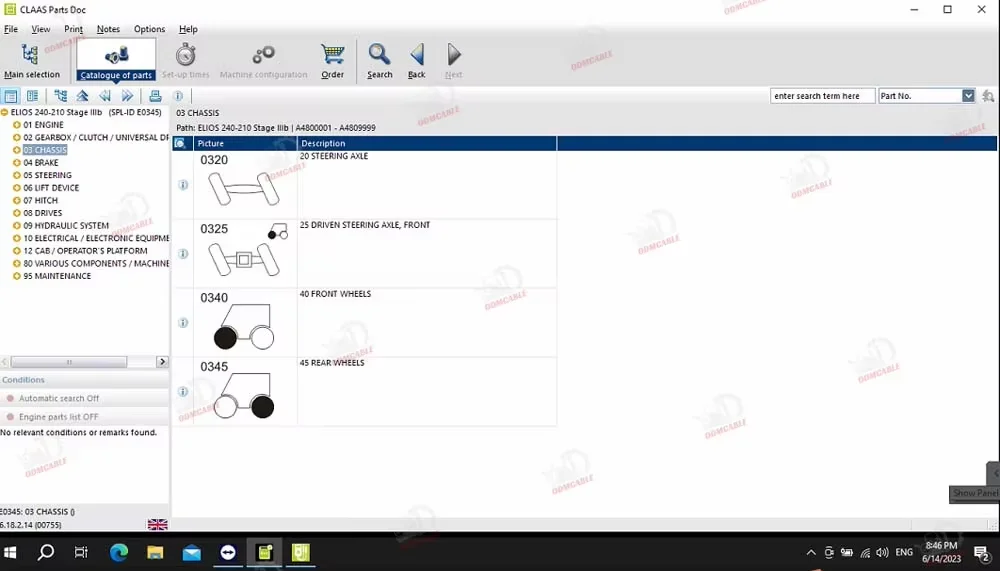
Task: Click the print icon in the secondary toolbar
Action: 155,96
